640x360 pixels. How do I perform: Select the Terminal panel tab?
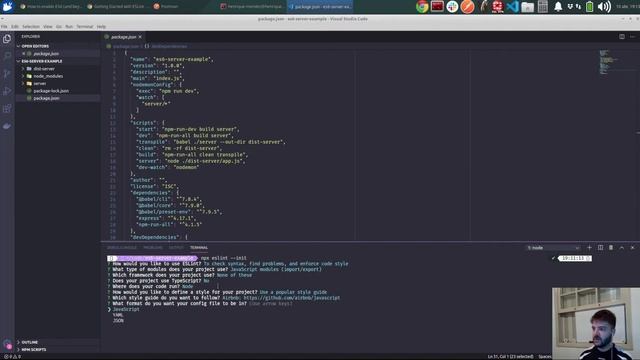199,248
